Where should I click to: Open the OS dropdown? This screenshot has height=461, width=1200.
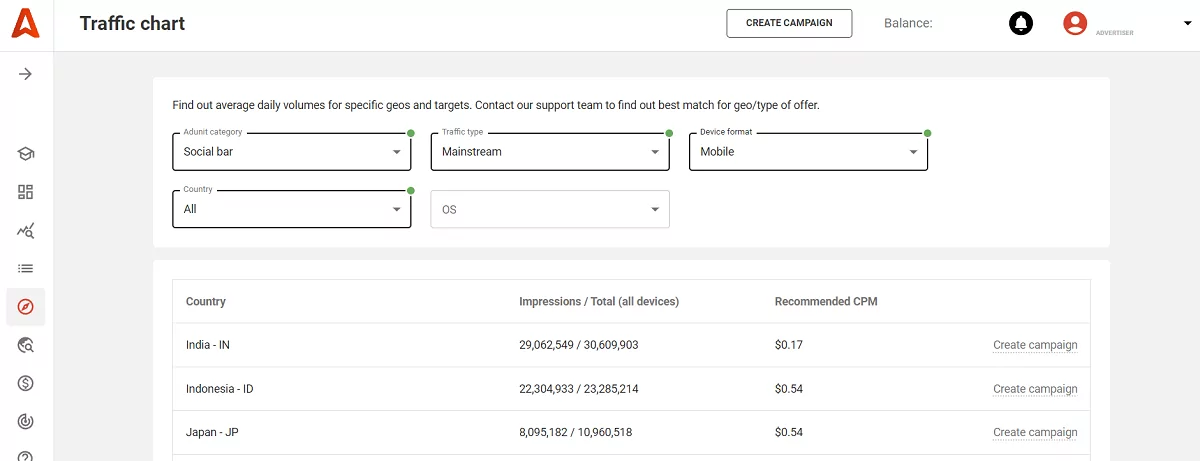point(549,209)
